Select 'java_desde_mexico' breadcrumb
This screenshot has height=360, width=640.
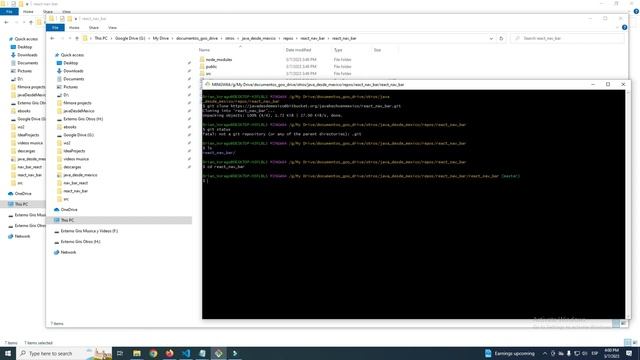[259, 38]
